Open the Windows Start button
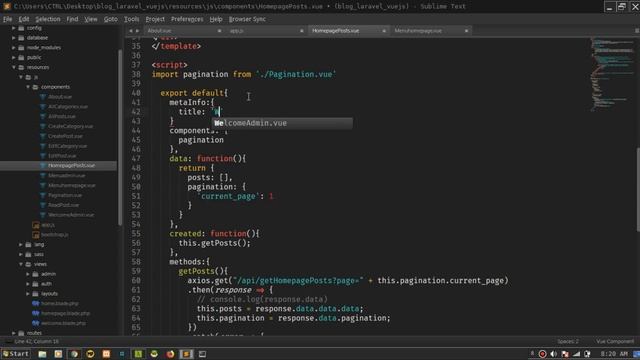The image size is (640, 360). (x=16, y=354)
